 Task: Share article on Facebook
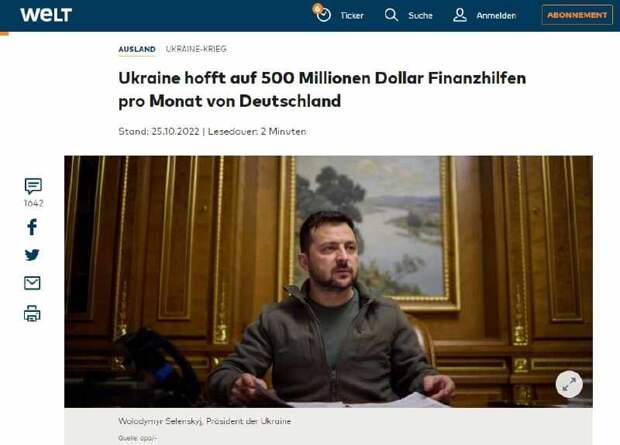[x=32, y=227]
